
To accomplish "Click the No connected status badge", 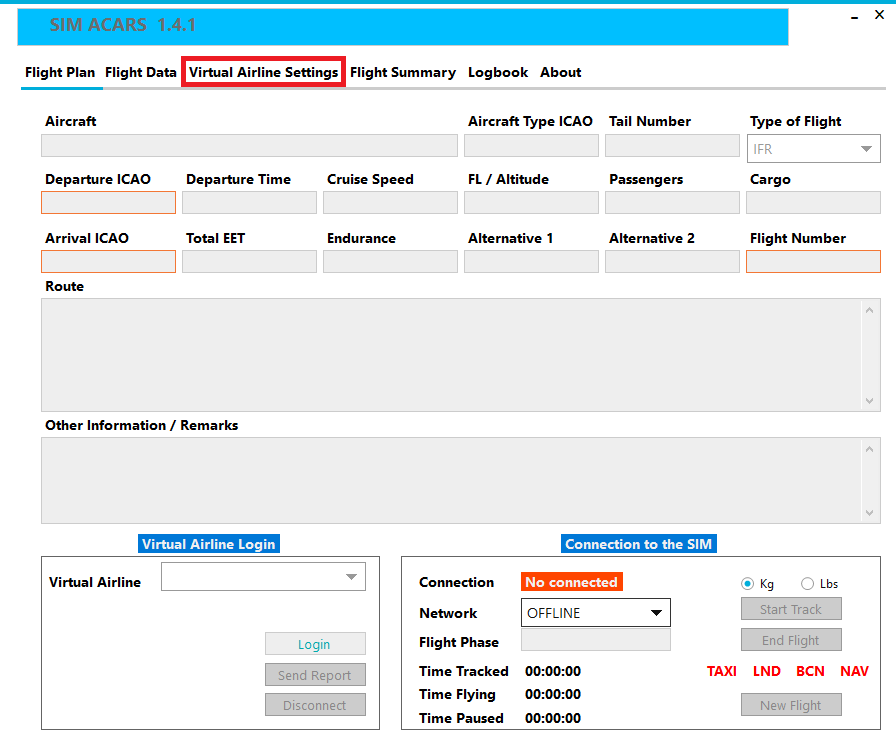I will point(571,582).
